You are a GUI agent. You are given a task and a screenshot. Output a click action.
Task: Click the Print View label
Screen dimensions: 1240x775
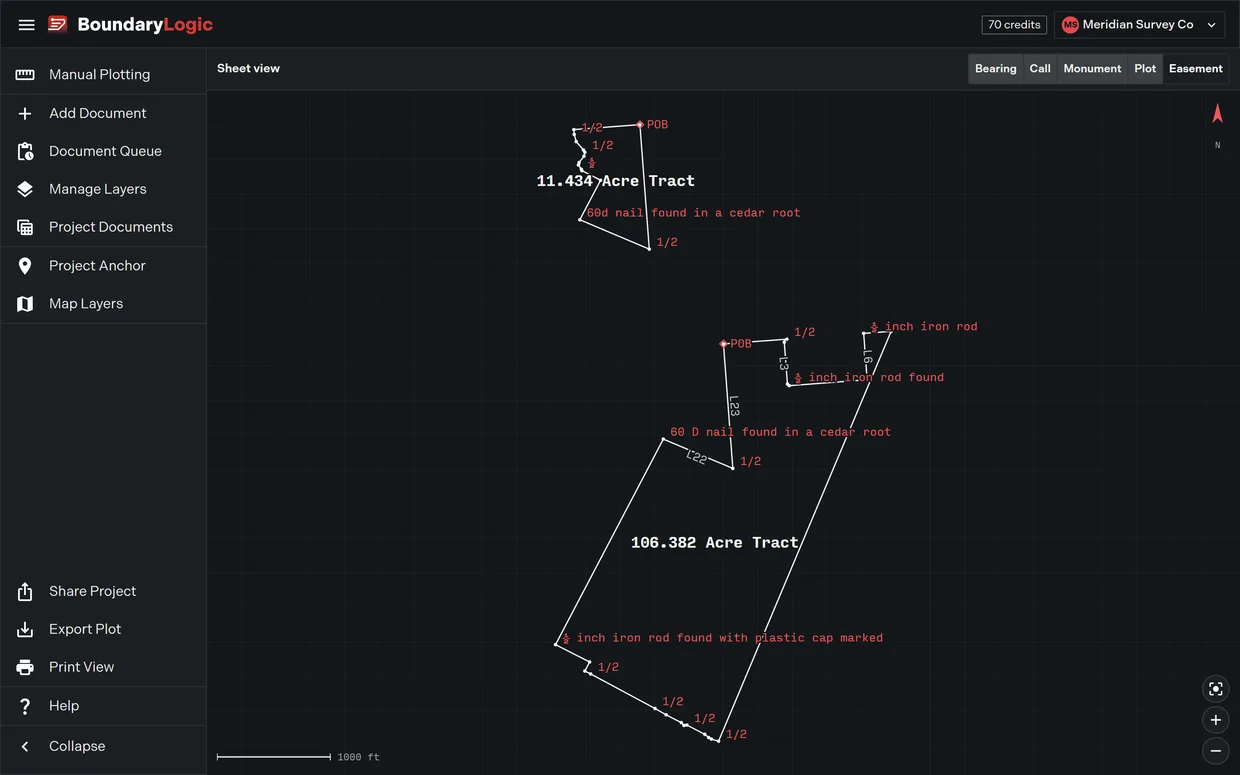[x=81, y=667]
